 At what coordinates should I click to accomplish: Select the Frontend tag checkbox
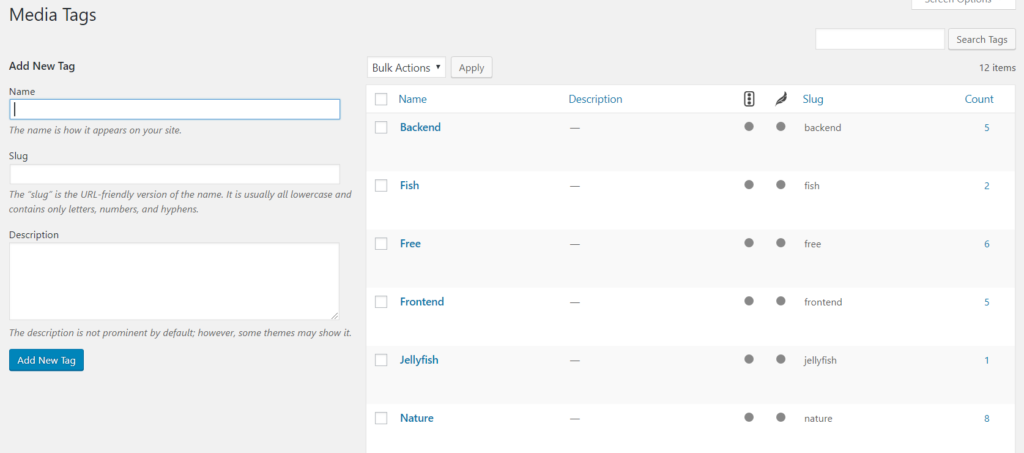381,302
